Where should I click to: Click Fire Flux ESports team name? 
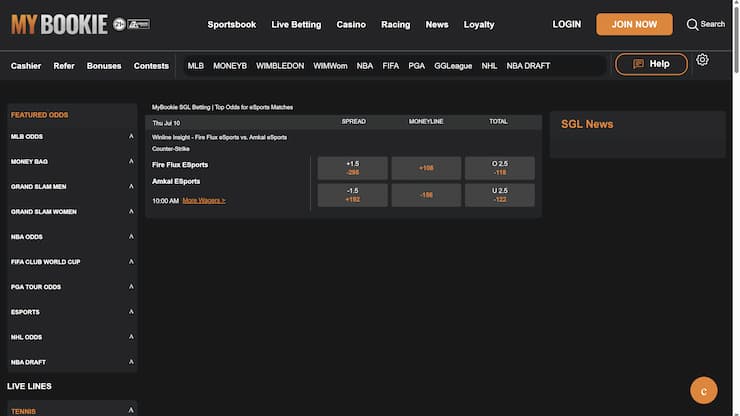[180, 165]
